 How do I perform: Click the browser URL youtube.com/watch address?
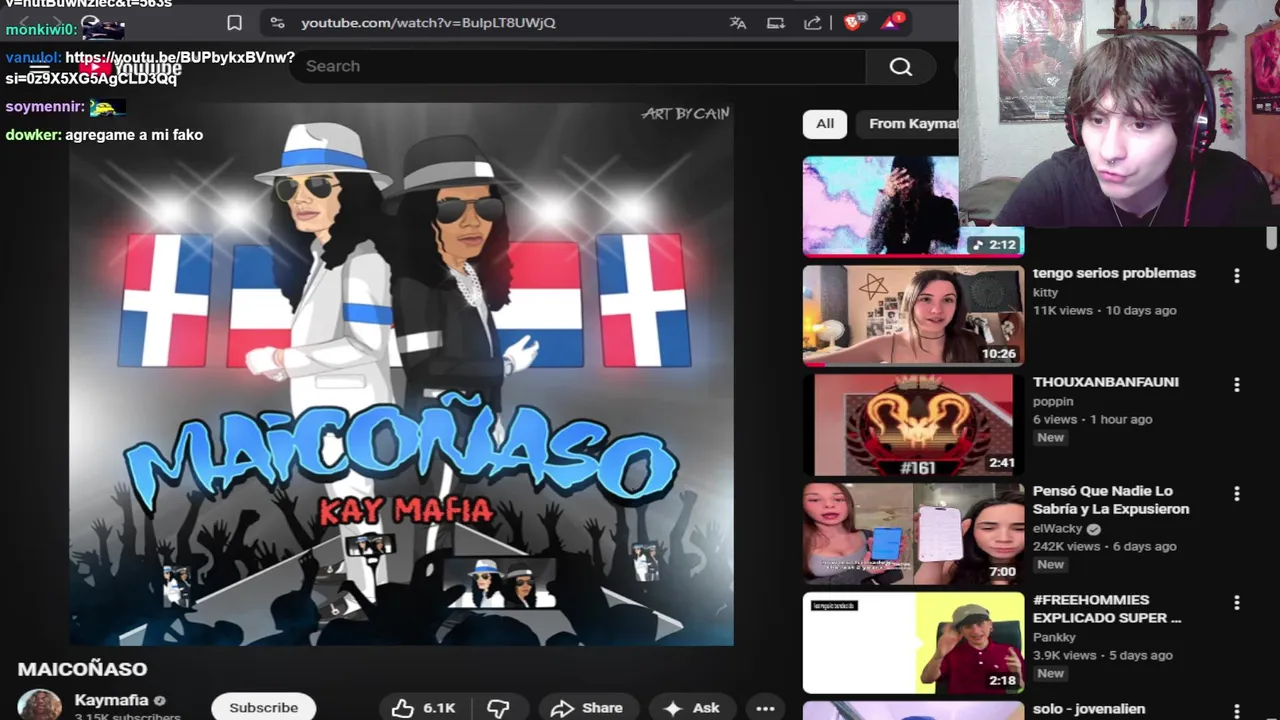pos(428,22)
